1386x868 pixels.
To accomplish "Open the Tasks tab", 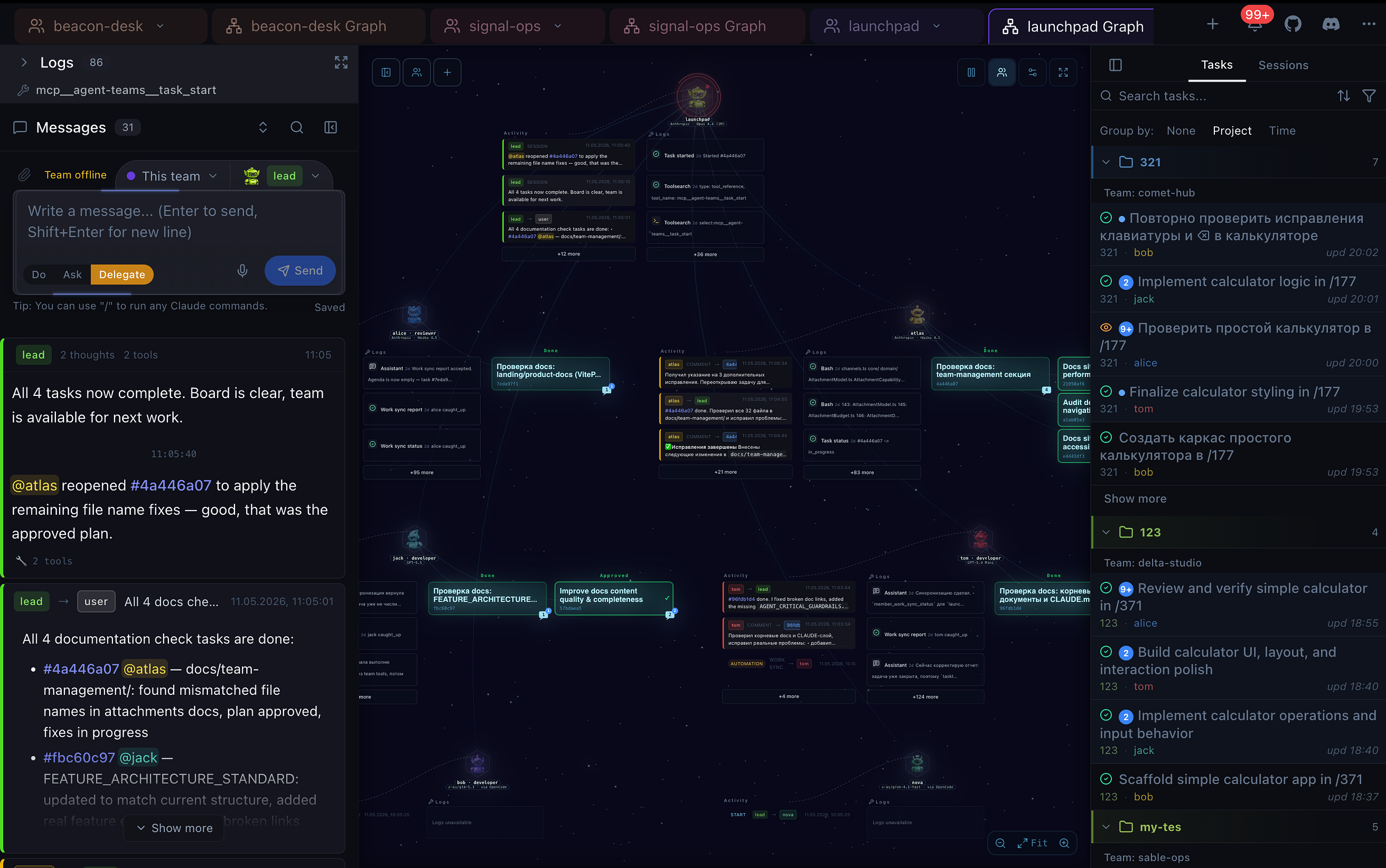I will tap(1216, 65).
